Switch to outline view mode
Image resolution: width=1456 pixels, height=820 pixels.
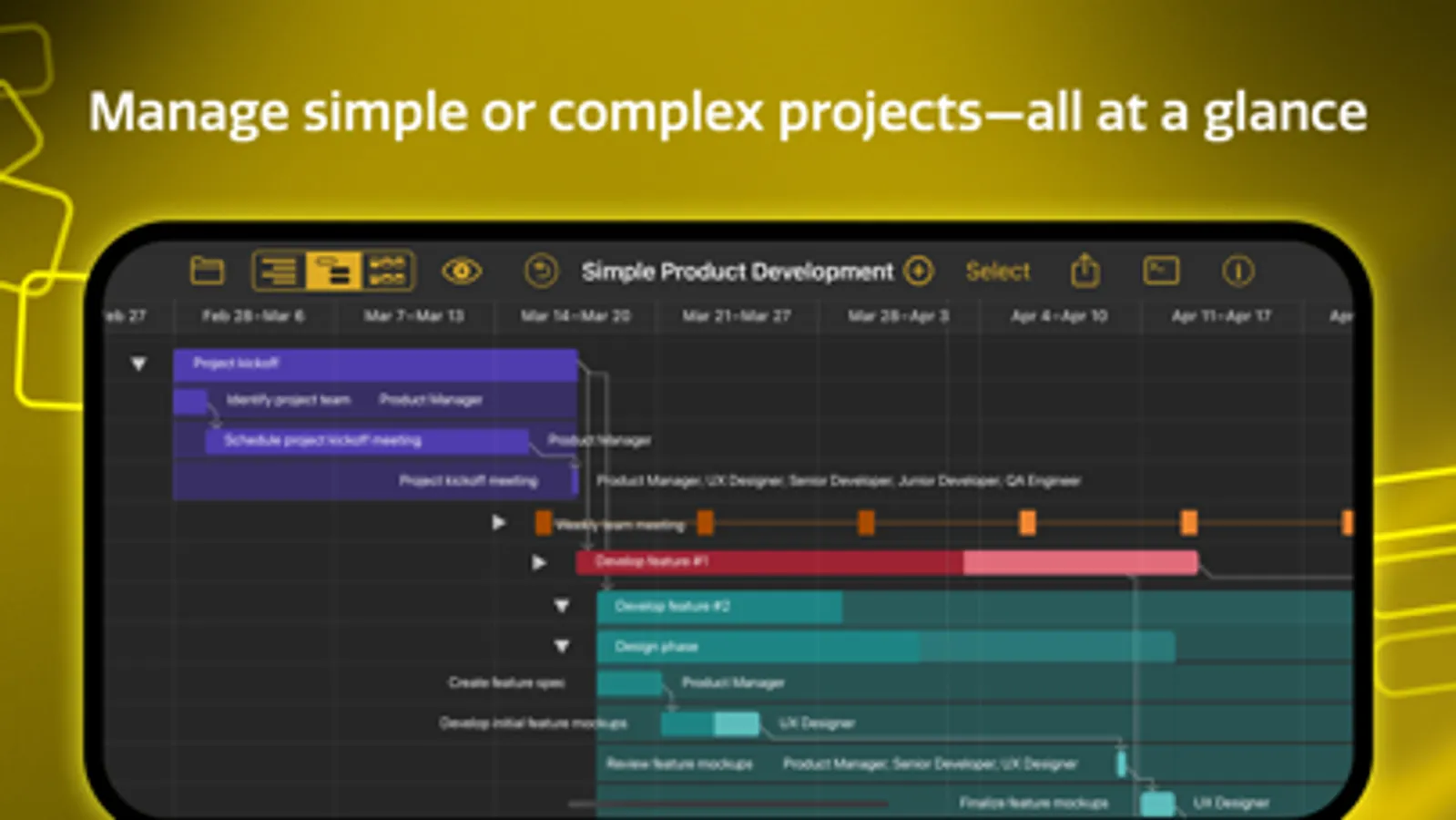[x=279, y=271]
